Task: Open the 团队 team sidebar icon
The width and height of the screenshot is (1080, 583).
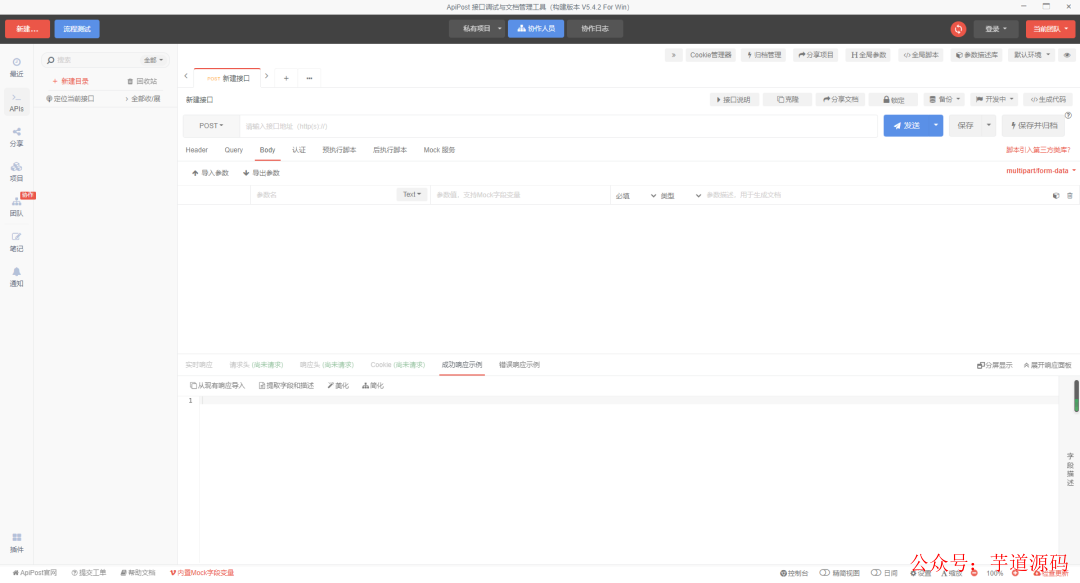Action: tap(17, 207)
